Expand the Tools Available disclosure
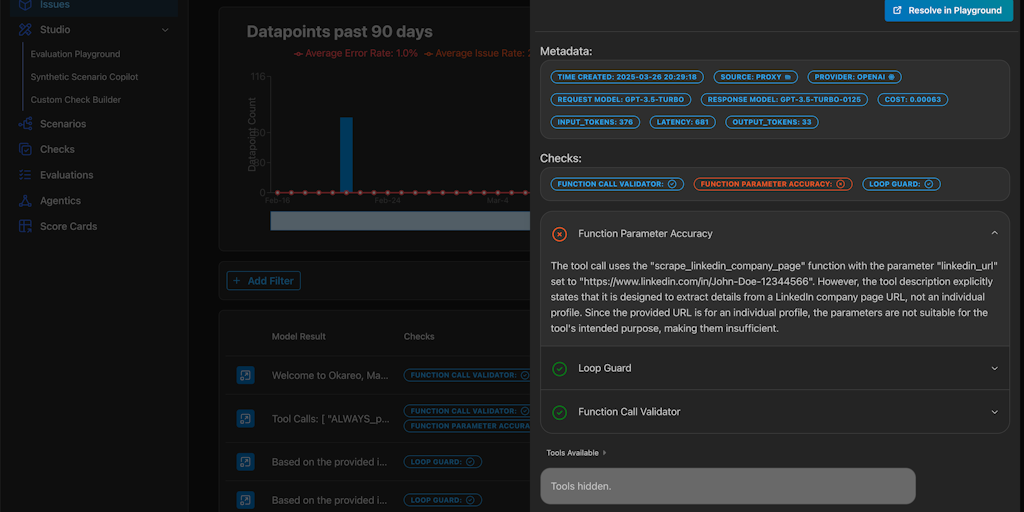Screen dimensions: 1024x512 pos(576,453)
